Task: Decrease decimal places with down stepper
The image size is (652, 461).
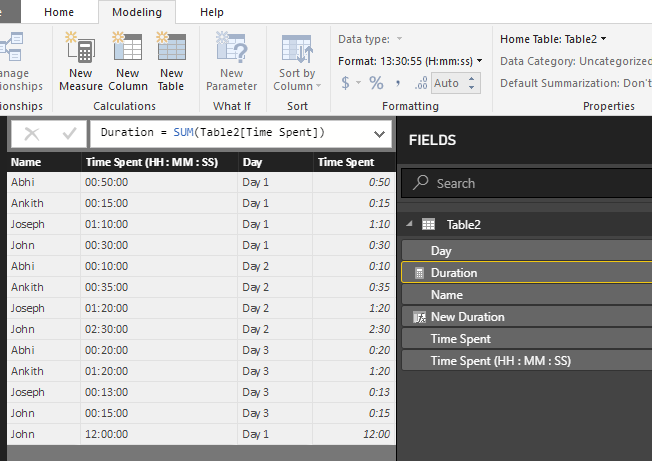Action: [472, 87]
